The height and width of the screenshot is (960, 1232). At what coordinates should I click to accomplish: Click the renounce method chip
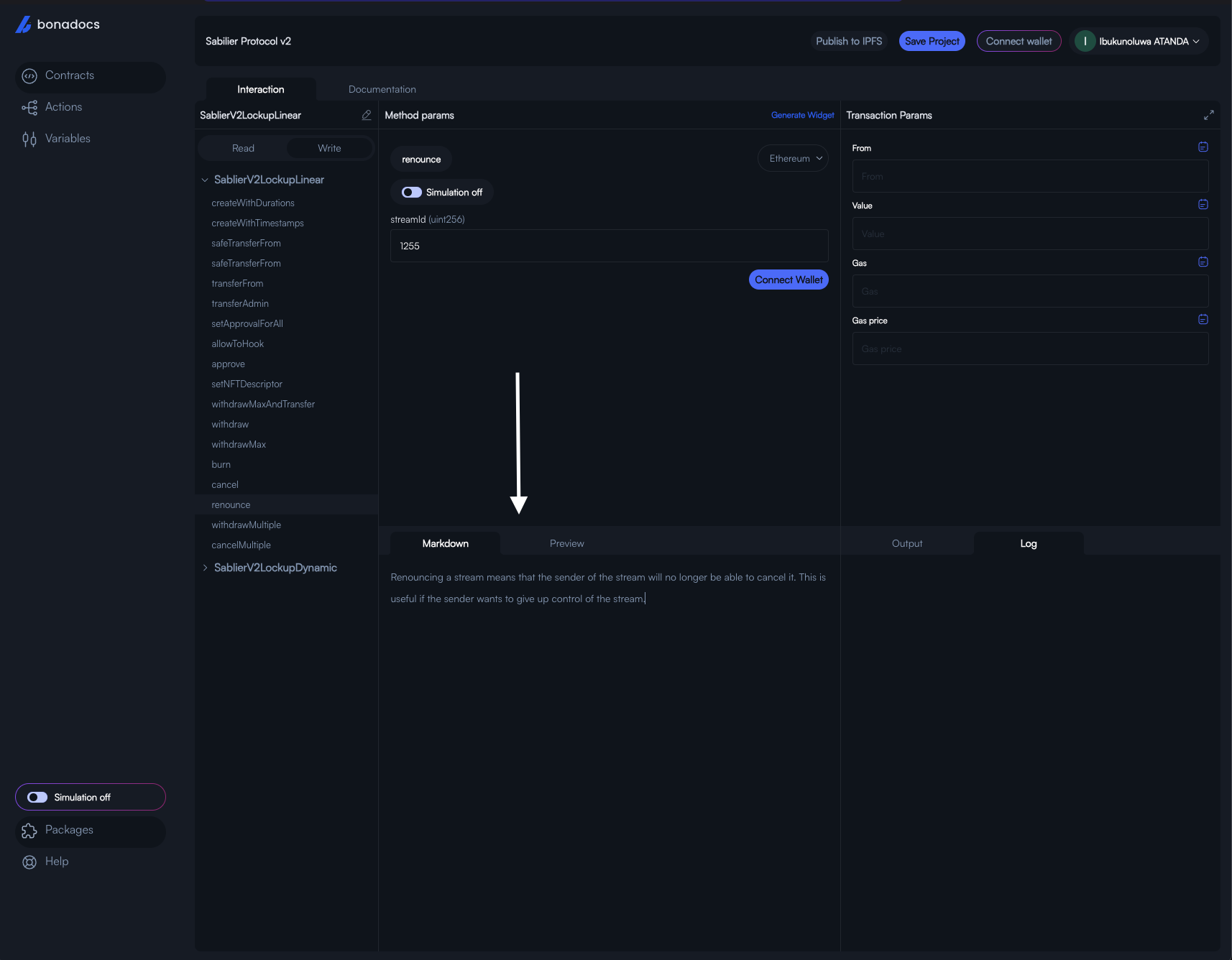(421, 159)
